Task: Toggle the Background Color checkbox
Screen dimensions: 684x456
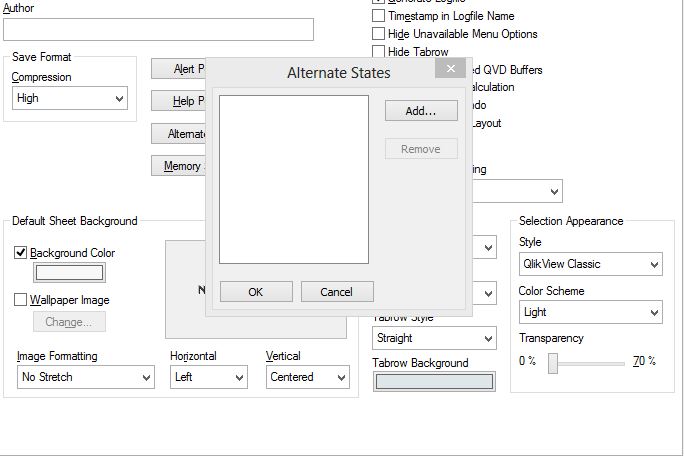Action: (x=21, y=253)
